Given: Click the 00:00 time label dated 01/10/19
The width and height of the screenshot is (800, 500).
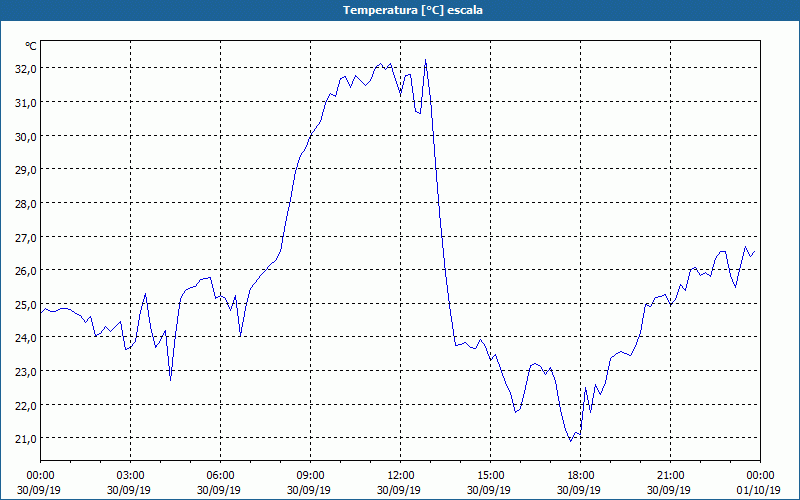Looking at the screenshot, I should tap(761, 475).
